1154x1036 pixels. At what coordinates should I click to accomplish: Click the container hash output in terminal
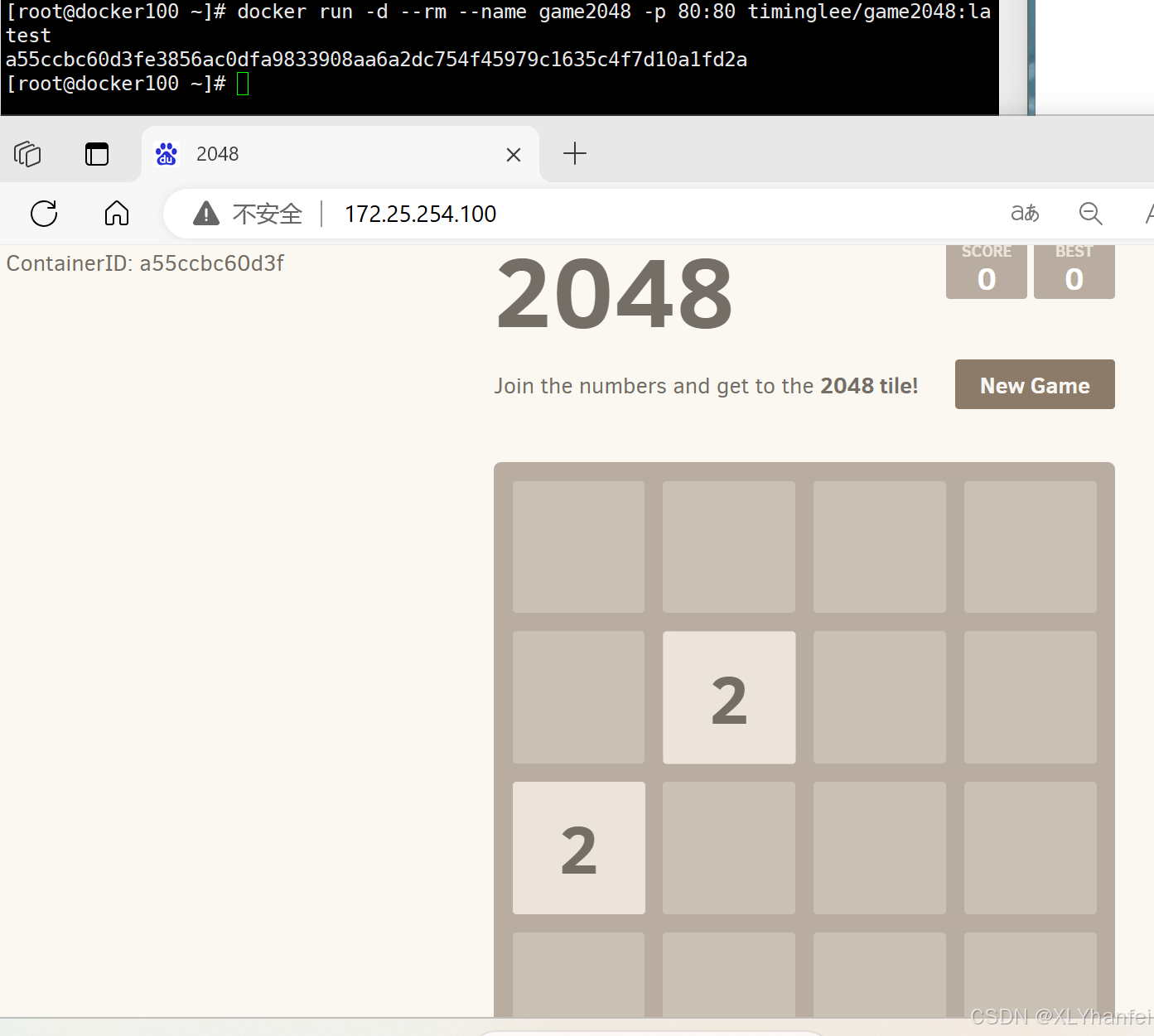[x=376, y=60]
